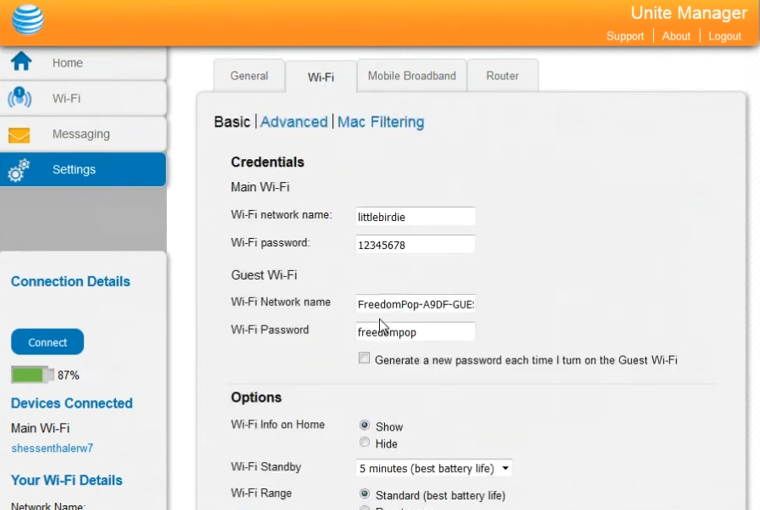The height and width of the screenshot is (510, 760).
Task: Open the Messaging sidebar menu item
Action: pyautogui.click(x=83, y=134)
